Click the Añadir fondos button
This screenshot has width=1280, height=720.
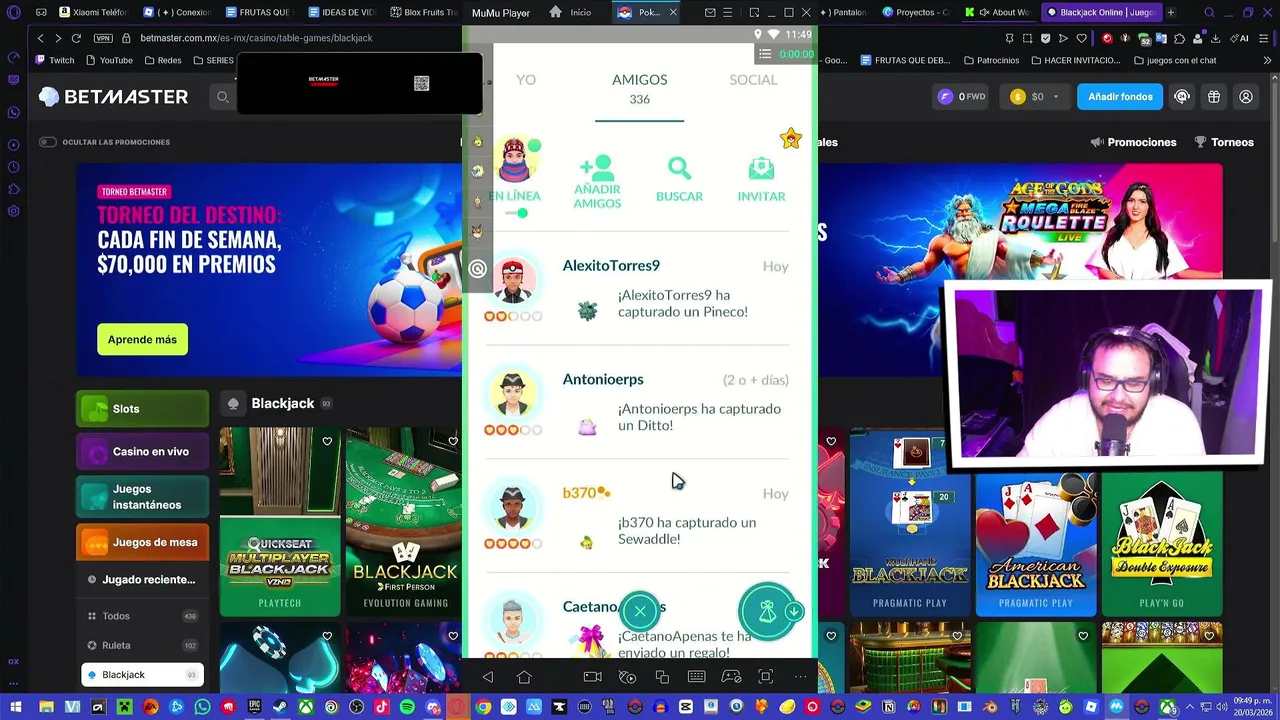(x=1120, y=97)
